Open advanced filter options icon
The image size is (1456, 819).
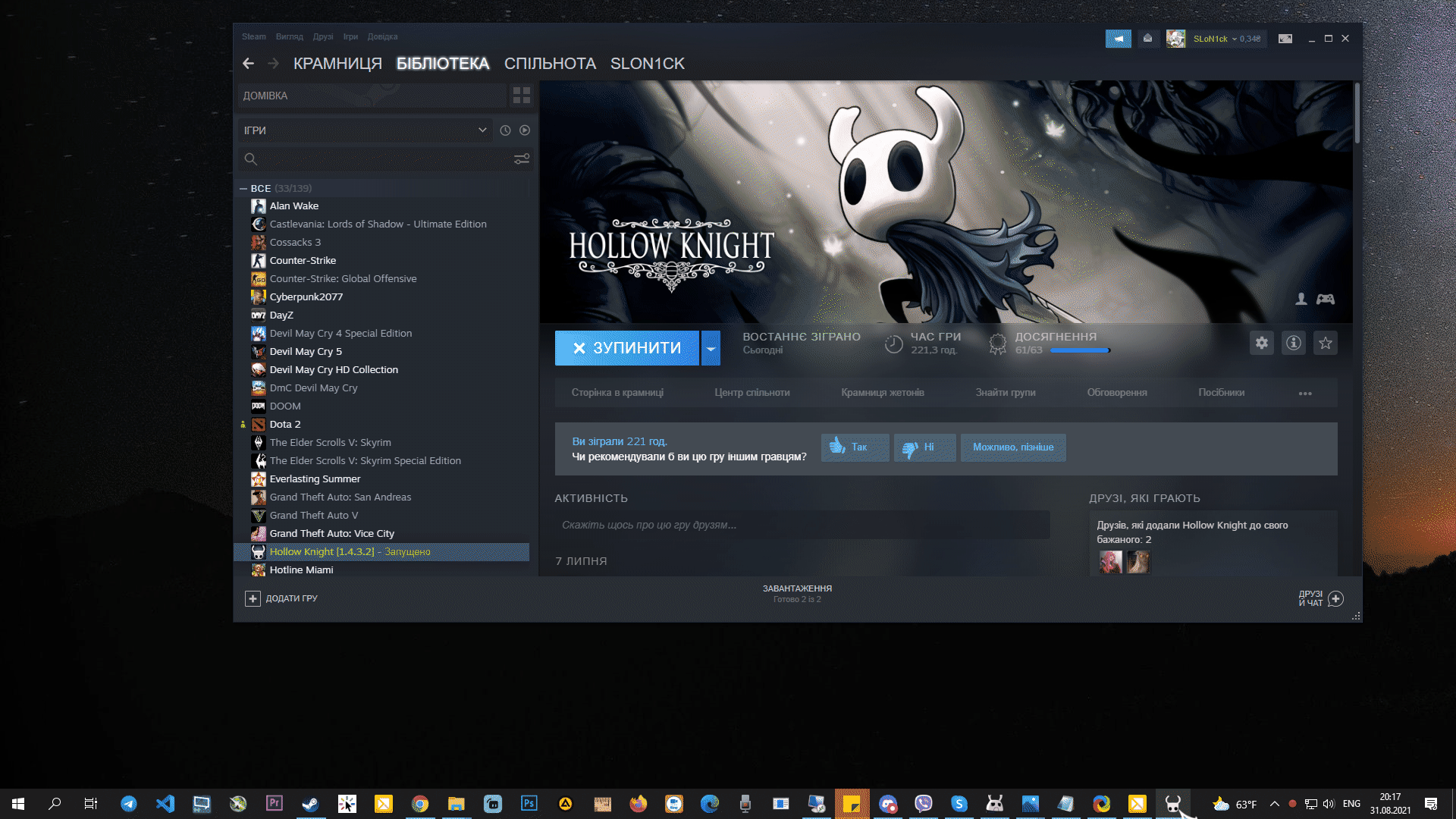click(522, 159)
